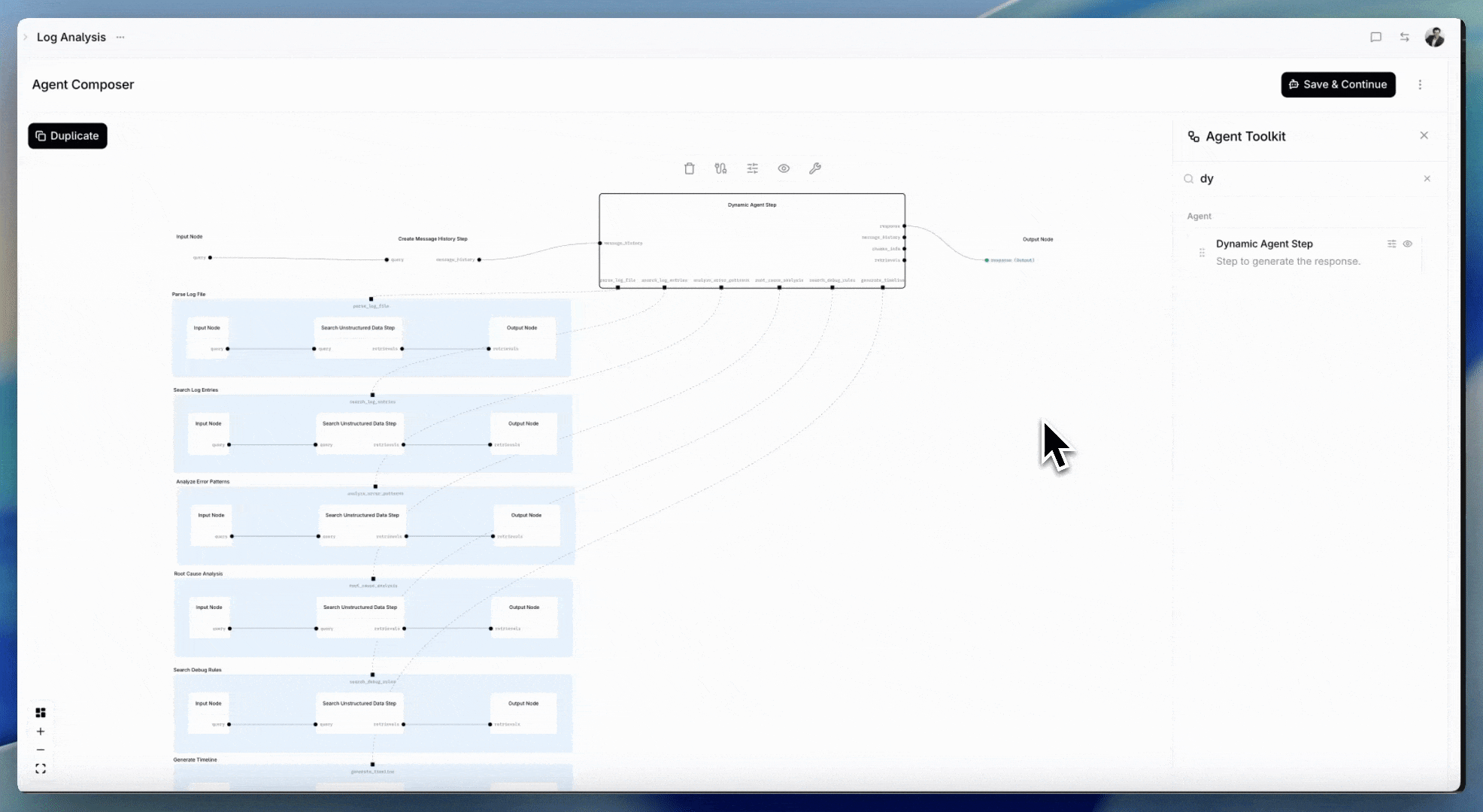Screen dimensions: 1483x812
Task: Open sliders config on Dynamic Agent Step item
Action: [1391, 244]
